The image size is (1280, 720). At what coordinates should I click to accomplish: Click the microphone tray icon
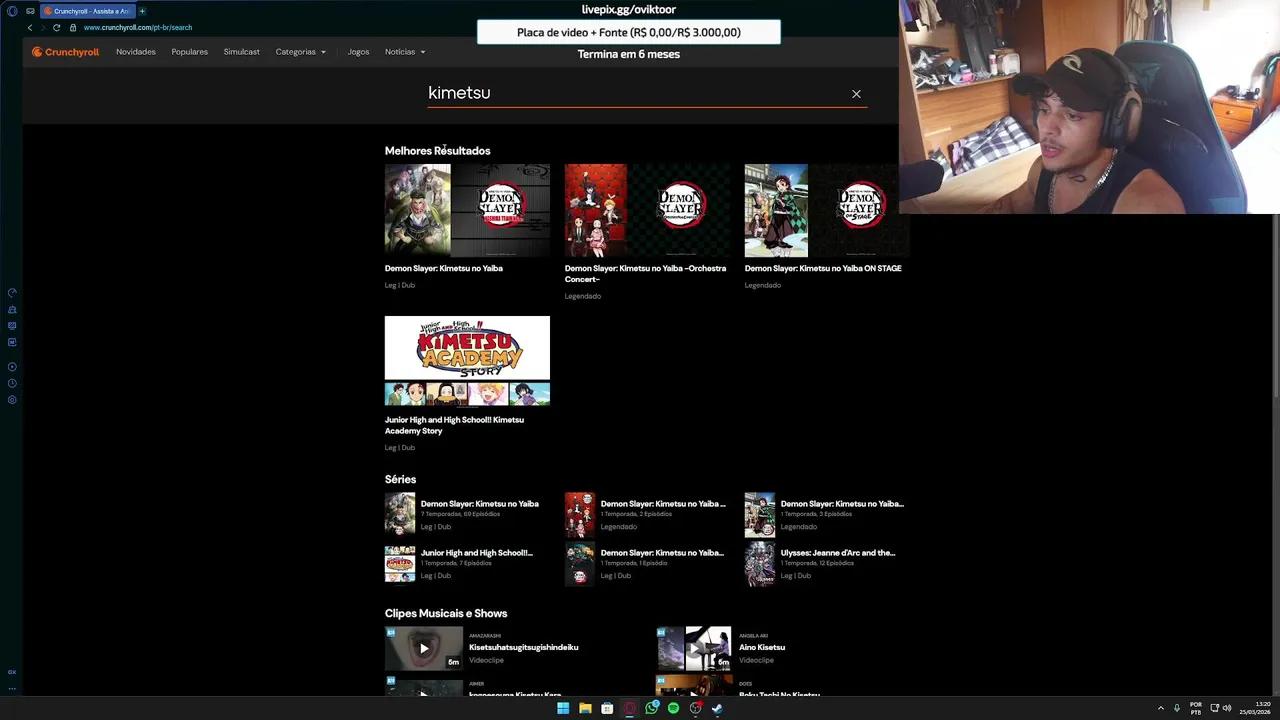[x=1177, y=708]
